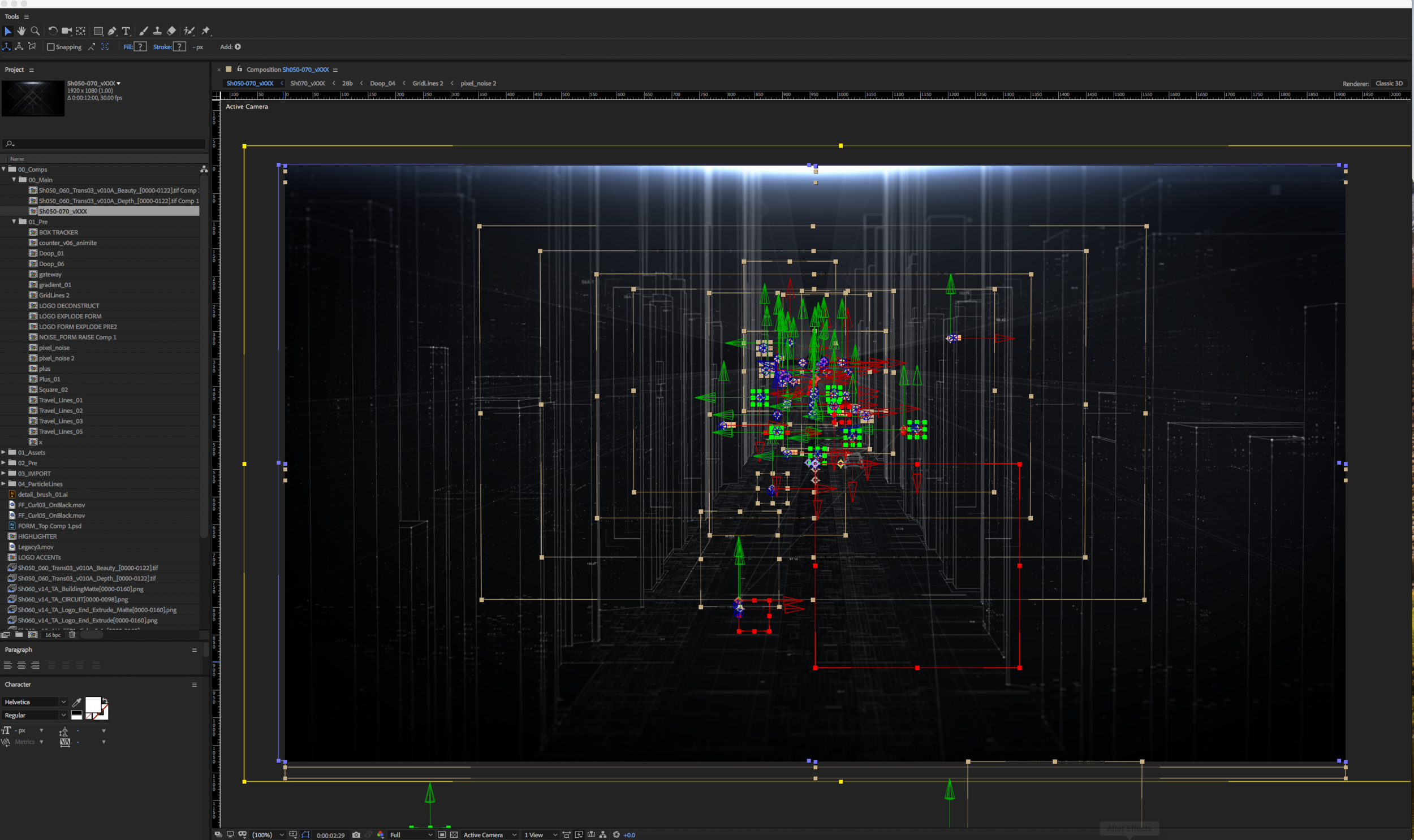This screenshot has width=1414, height=840.
Task: Click the Fill color swatch
Action: tap(140, 47)
